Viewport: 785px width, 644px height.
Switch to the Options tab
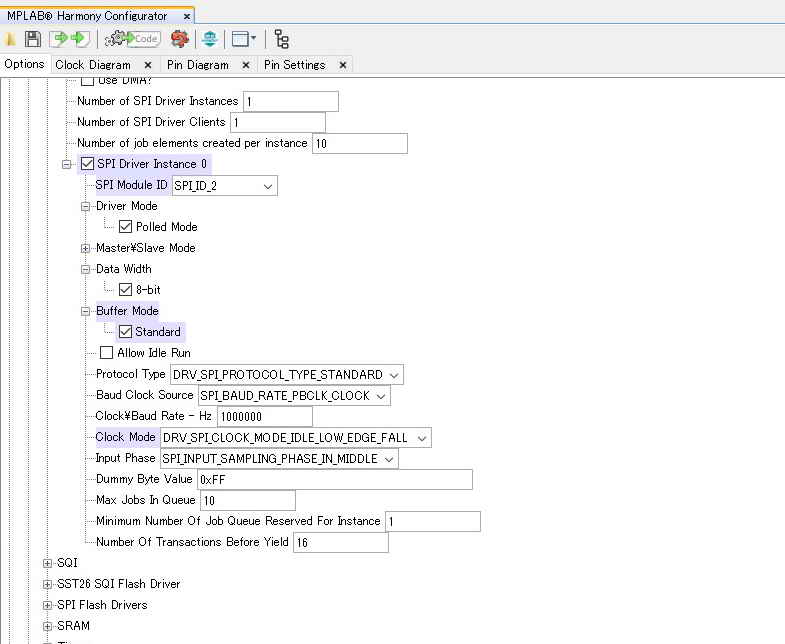click(25, 65)
